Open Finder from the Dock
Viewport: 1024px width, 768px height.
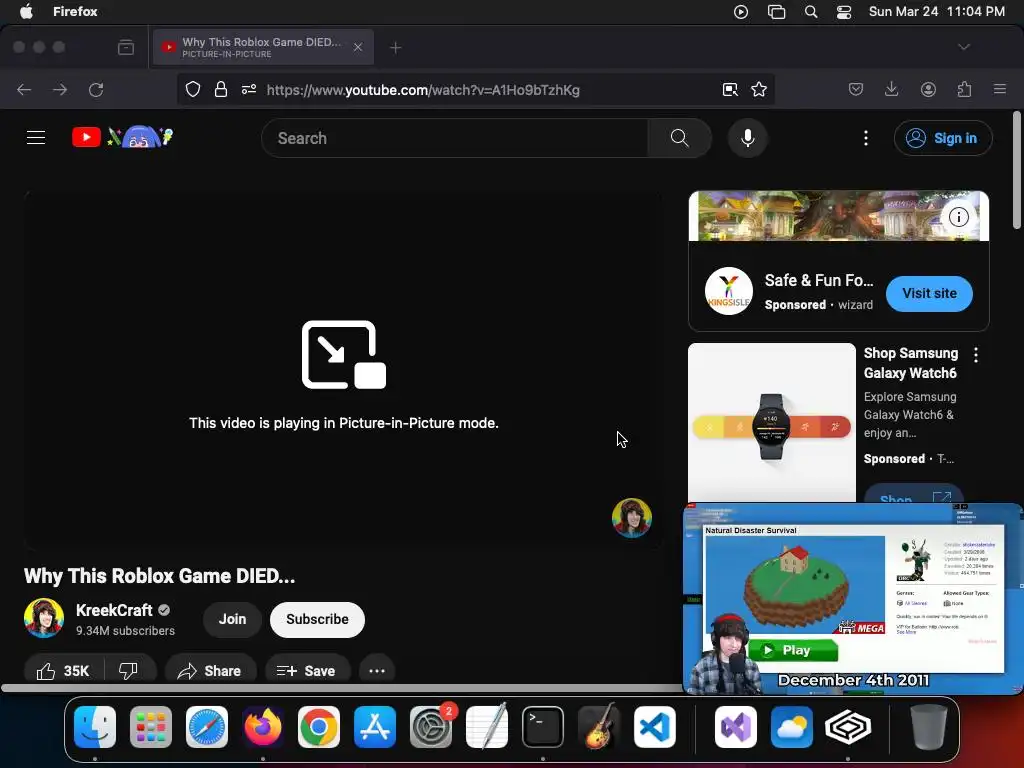pos(95,726)
